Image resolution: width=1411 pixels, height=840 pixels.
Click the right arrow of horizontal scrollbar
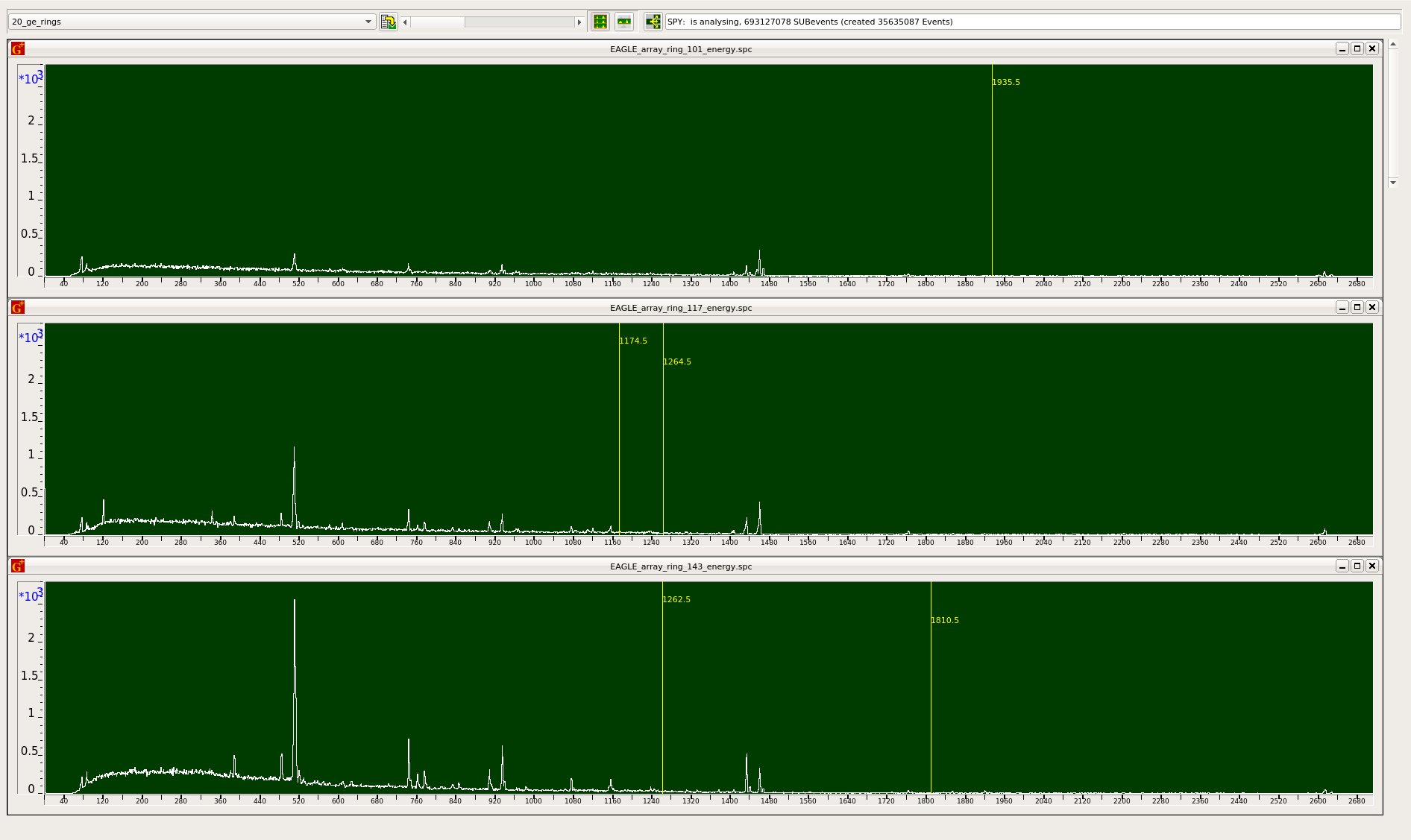coord(579,22)
